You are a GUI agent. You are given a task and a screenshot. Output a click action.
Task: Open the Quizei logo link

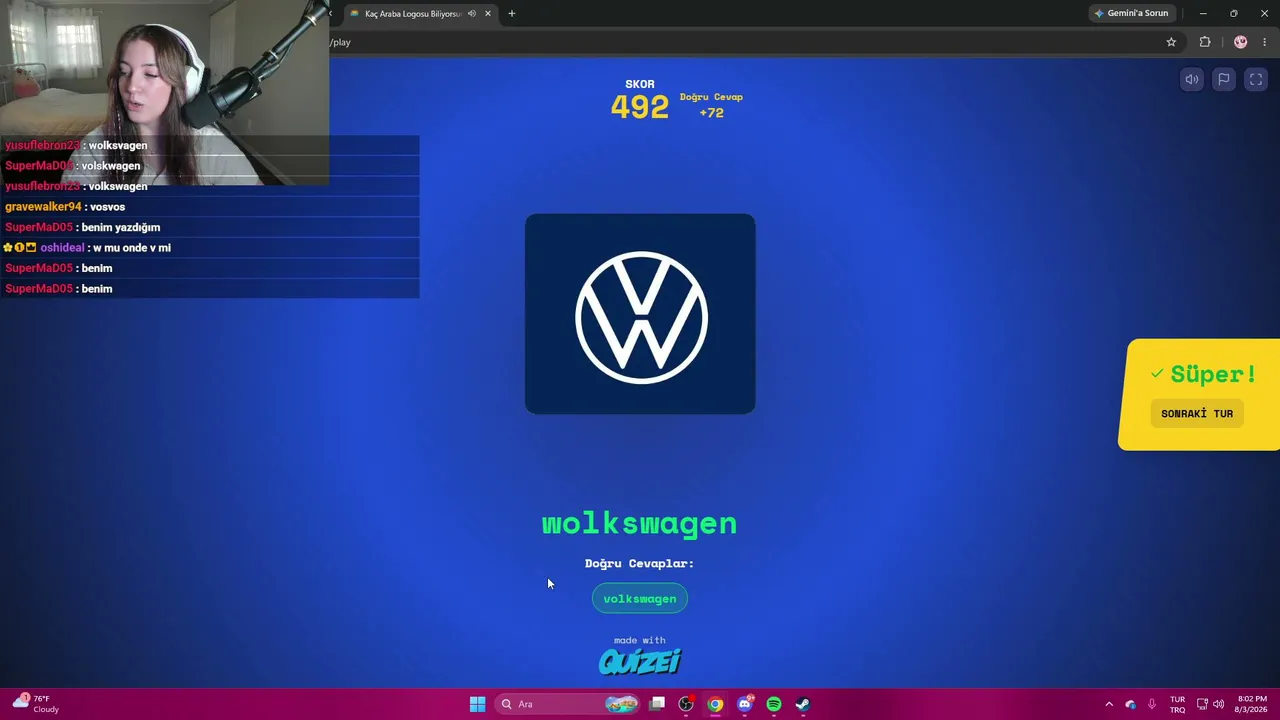[640, 661]
